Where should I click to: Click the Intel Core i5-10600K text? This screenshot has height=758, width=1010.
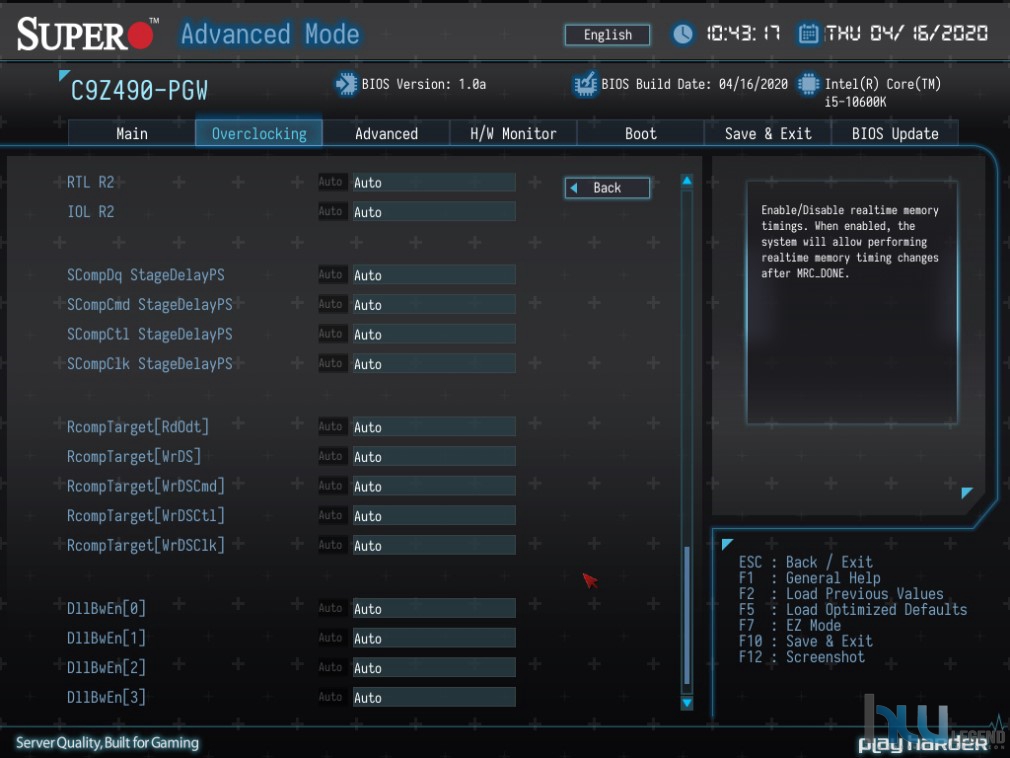(x=883, y=93)
